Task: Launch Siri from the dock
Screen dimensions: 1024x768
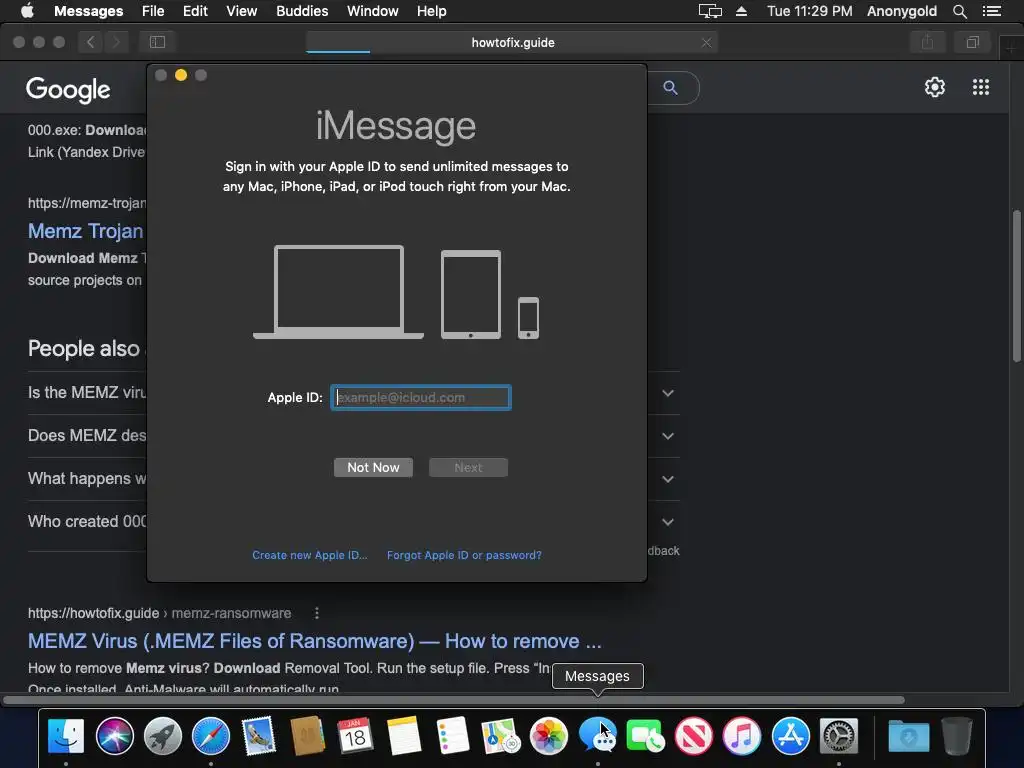Action: [x=114, y=736]
